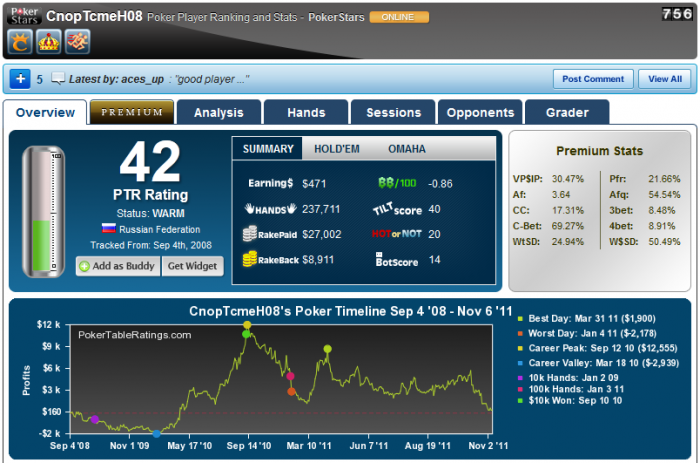The width and height of the screenshot is (700, 463).
Task: Click the Career Valley legend color swatch
Action: 520,363
